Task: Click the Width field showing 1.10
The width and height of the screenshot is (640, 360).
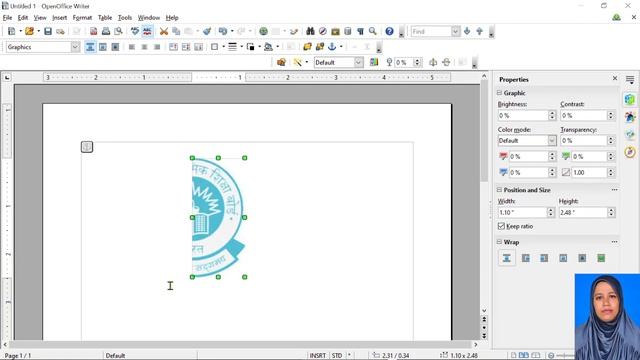Action: click(x=522, y=213)
